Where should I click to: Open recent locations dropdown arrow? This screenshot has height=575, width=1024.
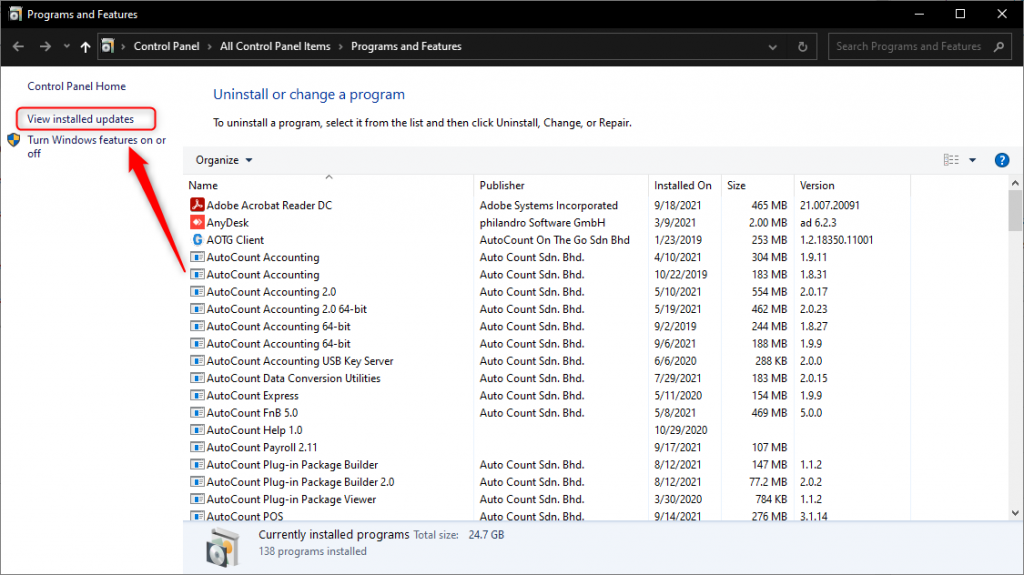point(66,46)
